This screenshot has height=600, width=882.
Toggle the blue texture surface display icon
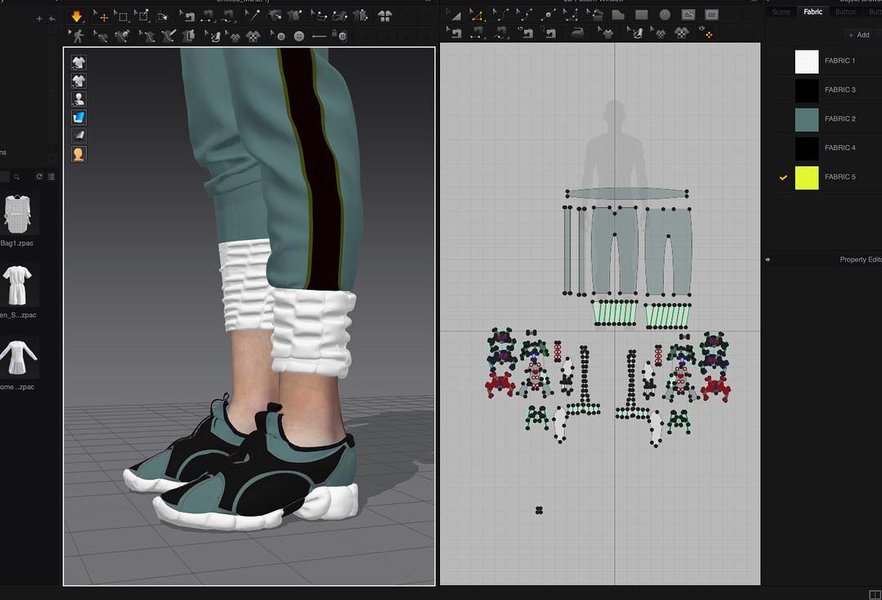78,117
